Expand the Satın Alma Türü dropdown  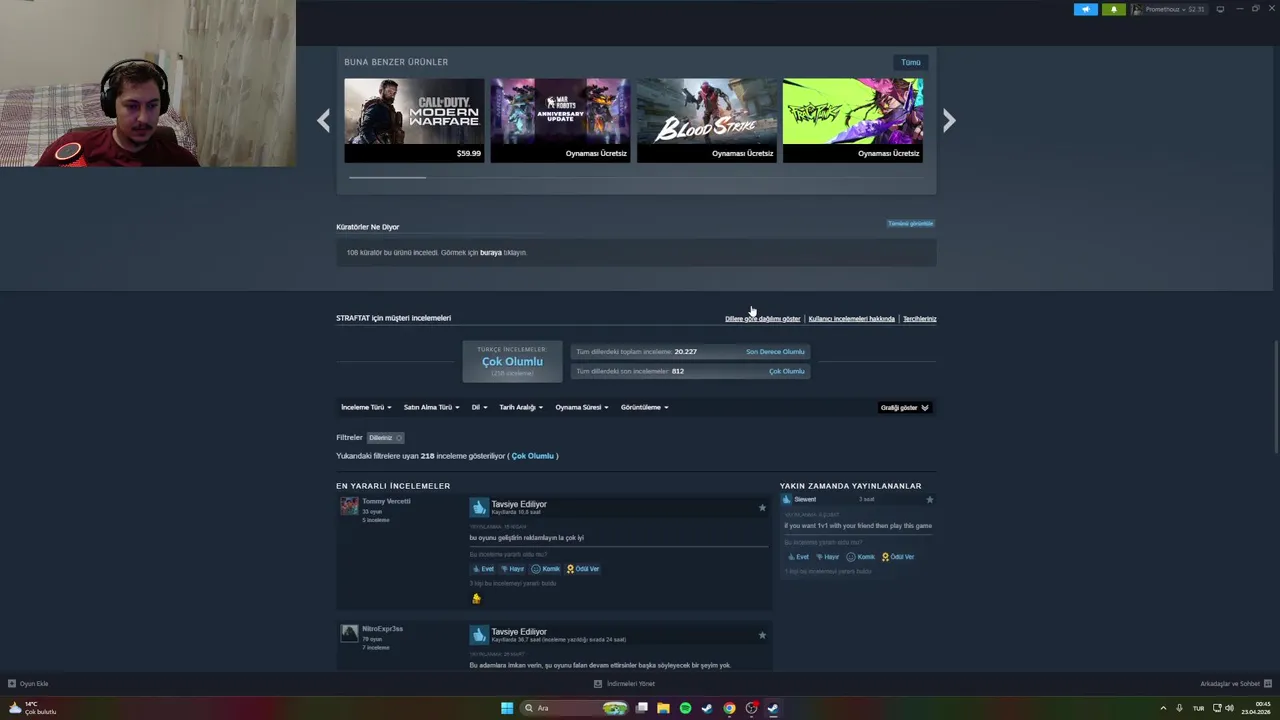pyautogui.click(x=431, y=407)
